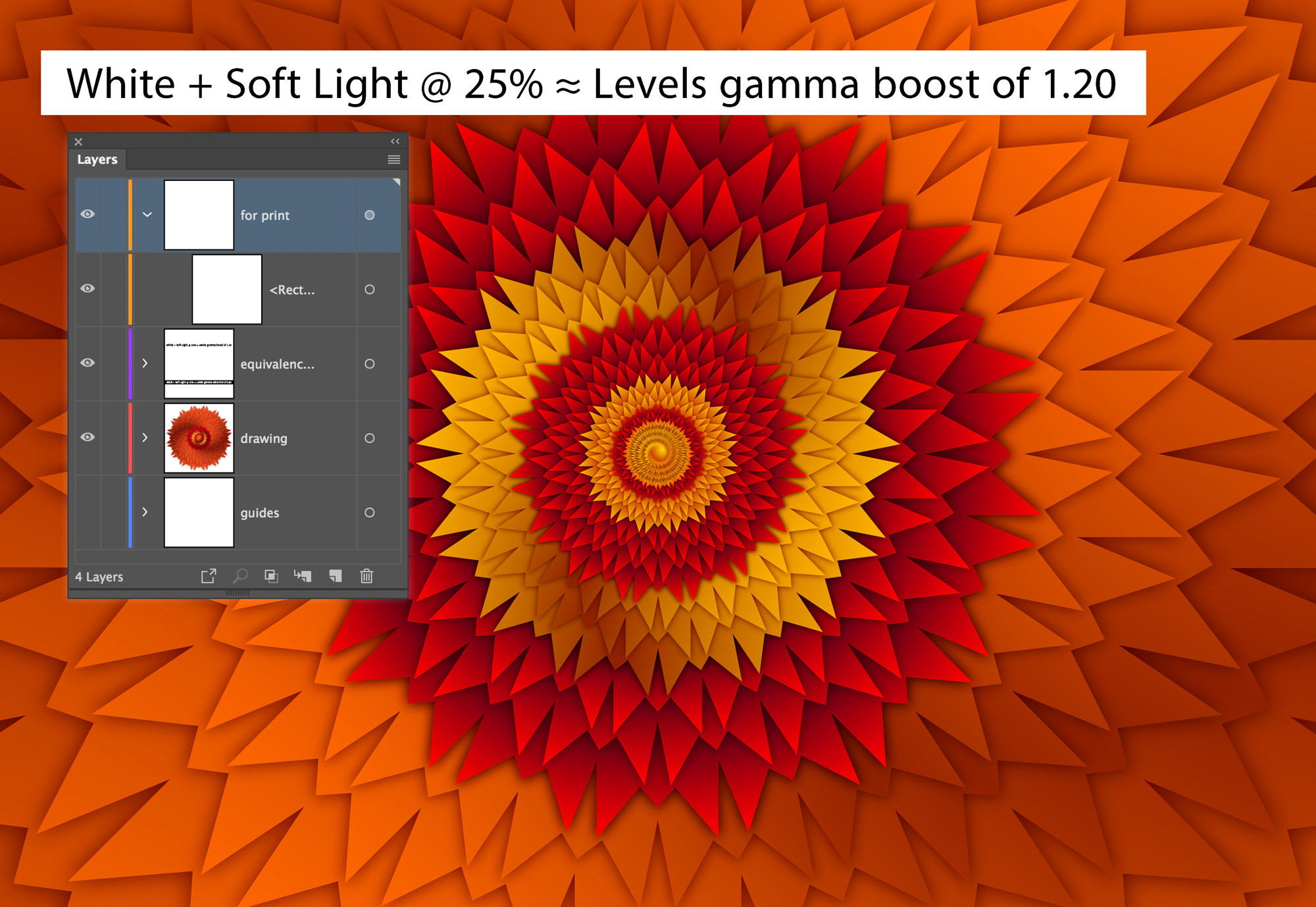Expand the equivalenc... layer

pyautogui.click(x=145, y=363)
